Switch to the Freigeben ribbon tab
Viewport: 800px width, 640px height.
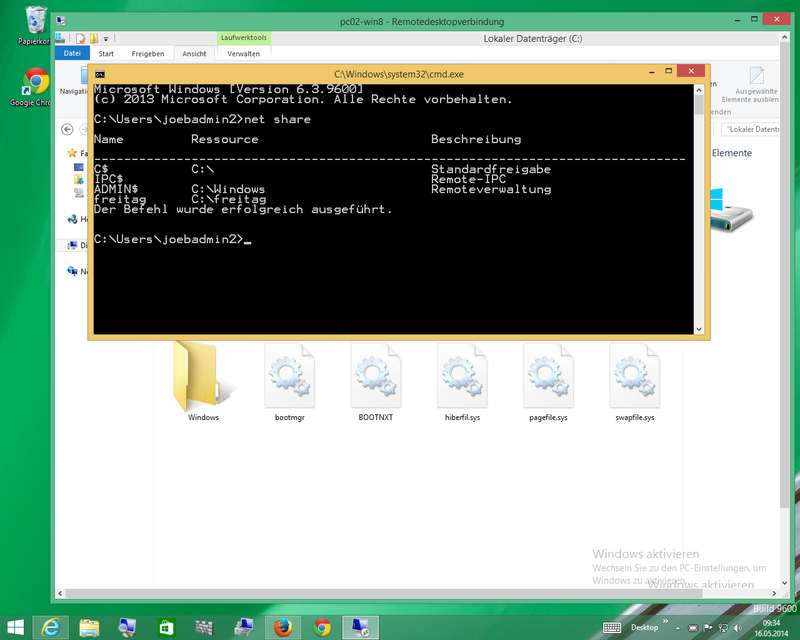click(147, 54)
